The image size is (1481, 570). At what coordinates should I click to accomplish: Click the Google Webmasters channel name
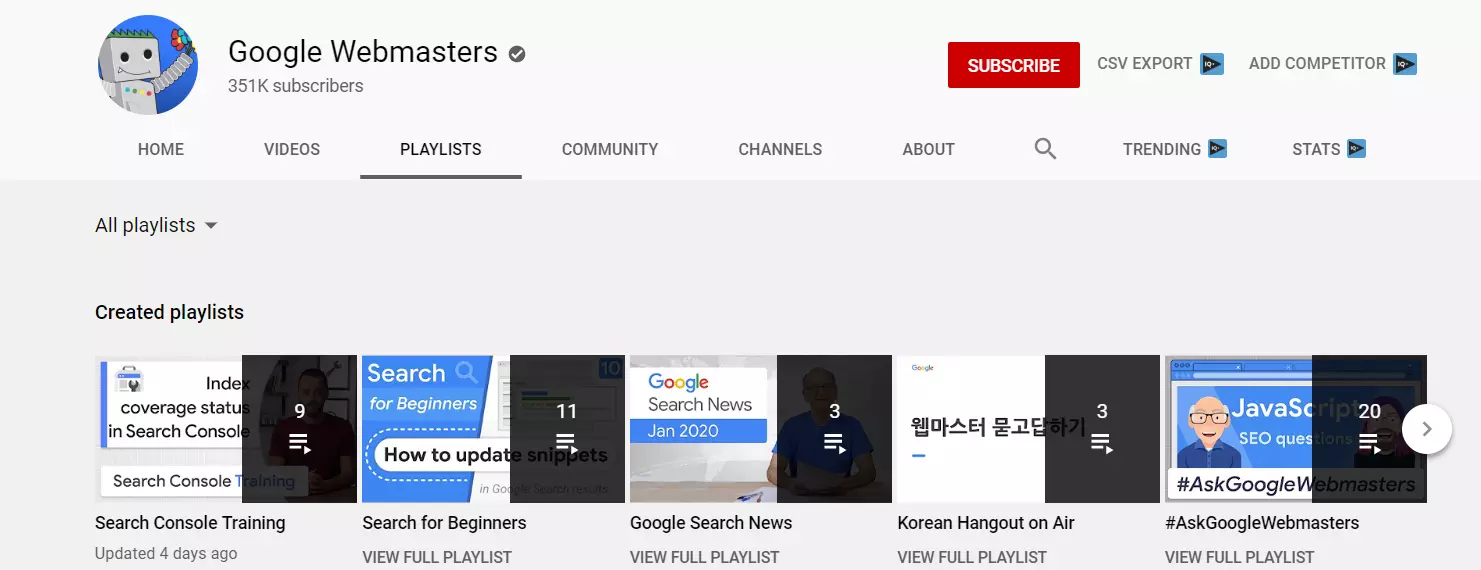[x=363, y=52]
